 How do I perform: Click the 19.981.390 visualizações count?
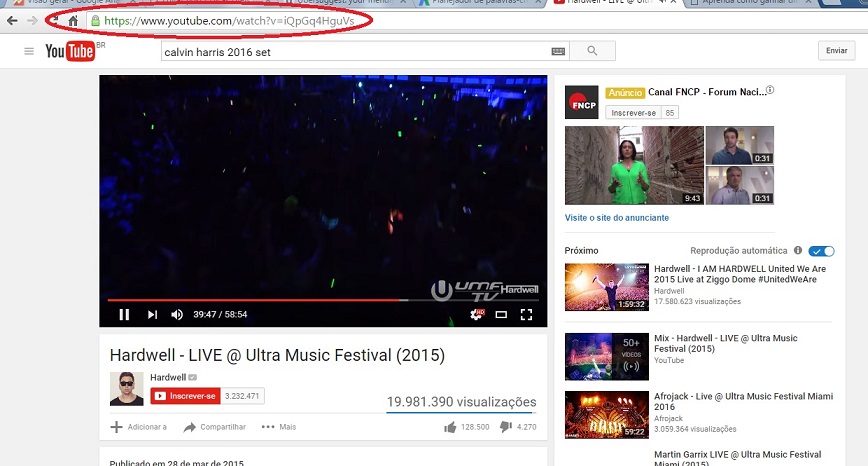click(462, 402)
